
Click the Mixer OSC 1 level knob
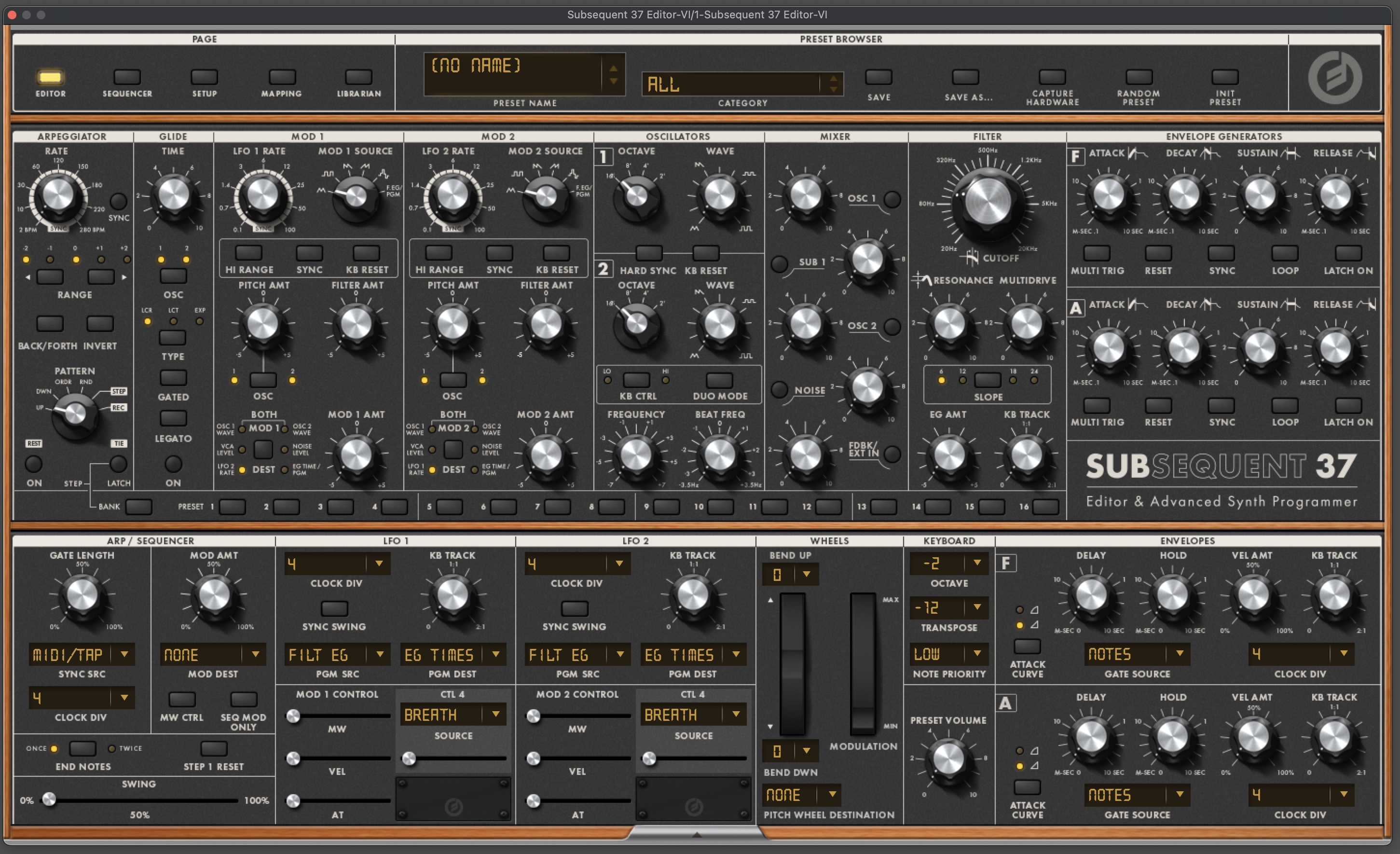click(x=806, y=195)
